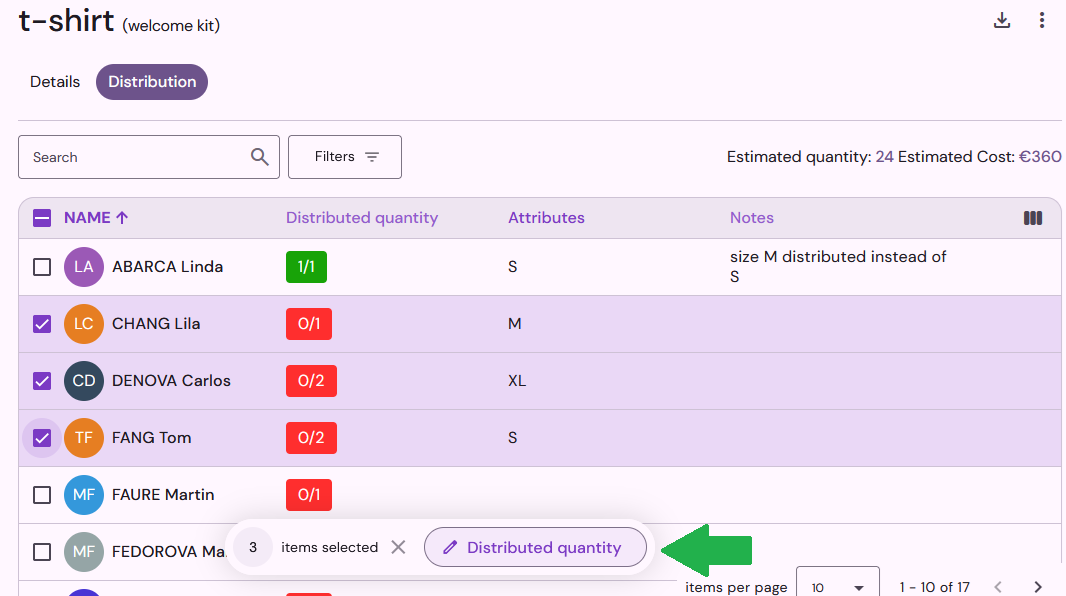The width and height of the screenshot is (1066, 596).
Task: Select the Distribution tab
Action: tap(152, 82)
